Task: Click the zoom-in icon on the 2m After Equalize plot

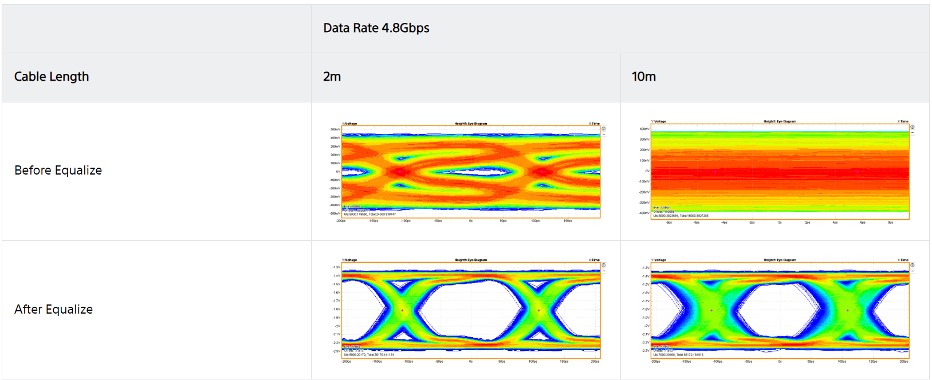Action: (604, 265)
